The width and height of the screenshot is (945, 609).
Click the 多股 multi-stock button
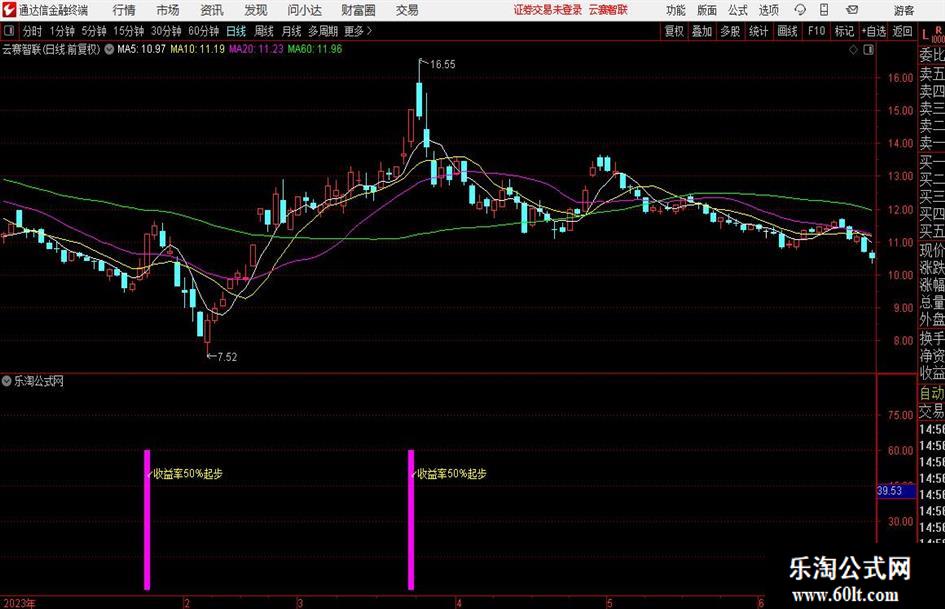point(730,31)
